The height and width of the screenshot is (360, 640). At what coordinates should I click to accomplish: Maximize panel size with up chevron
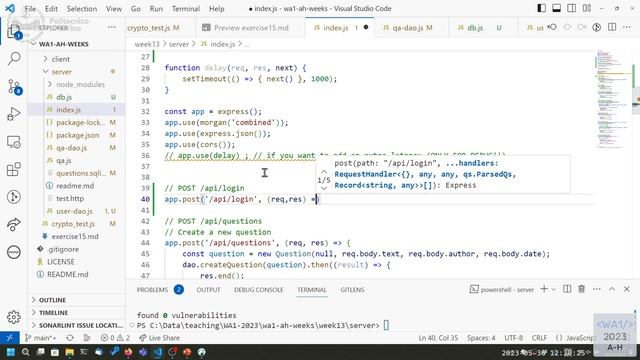(x=612, y=289)
